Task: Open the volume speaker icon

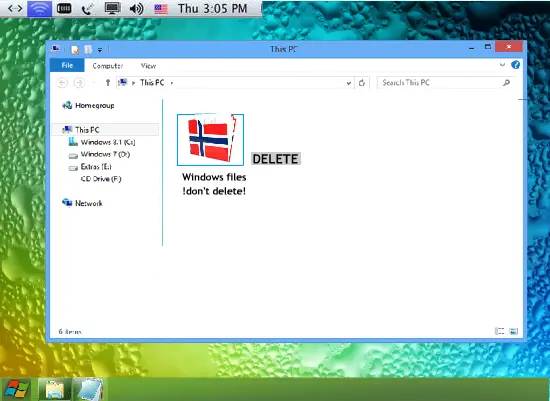Action: point(136,8)
